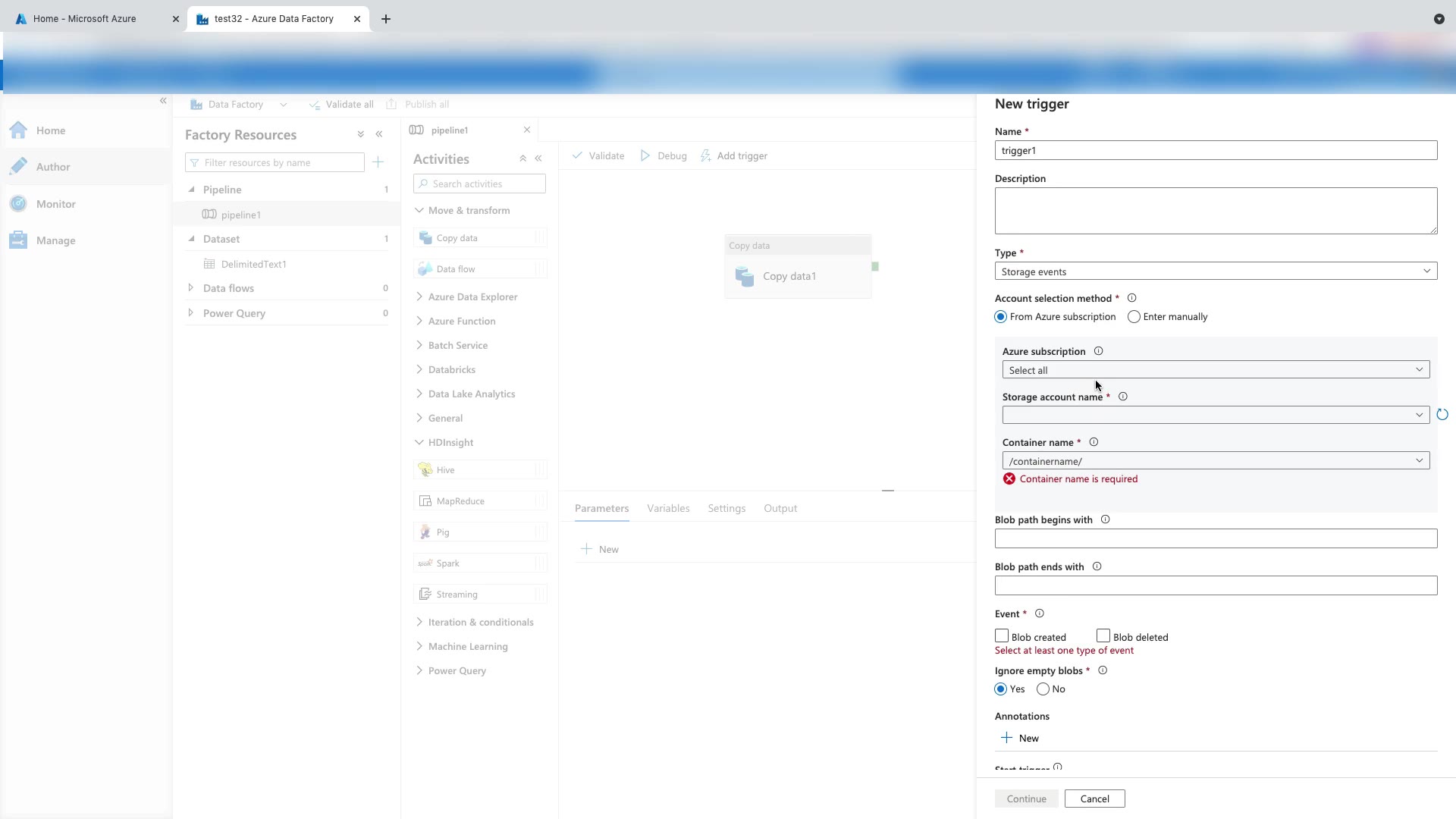The image size is (1456, 819).
Task: Collapse the left navigation with double-chevron icon
Action: (163, 101)
